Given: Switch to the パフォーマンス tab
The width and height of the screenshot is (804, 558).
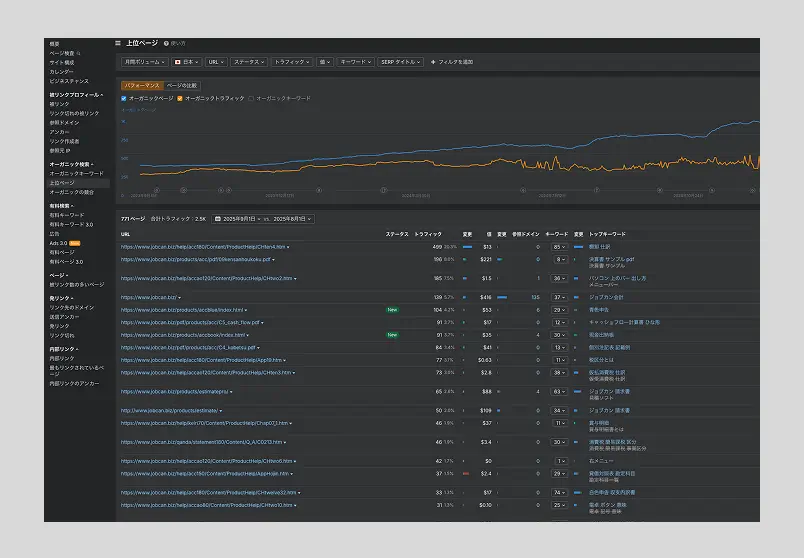Looking at the screenshot, I should (142, 86).
